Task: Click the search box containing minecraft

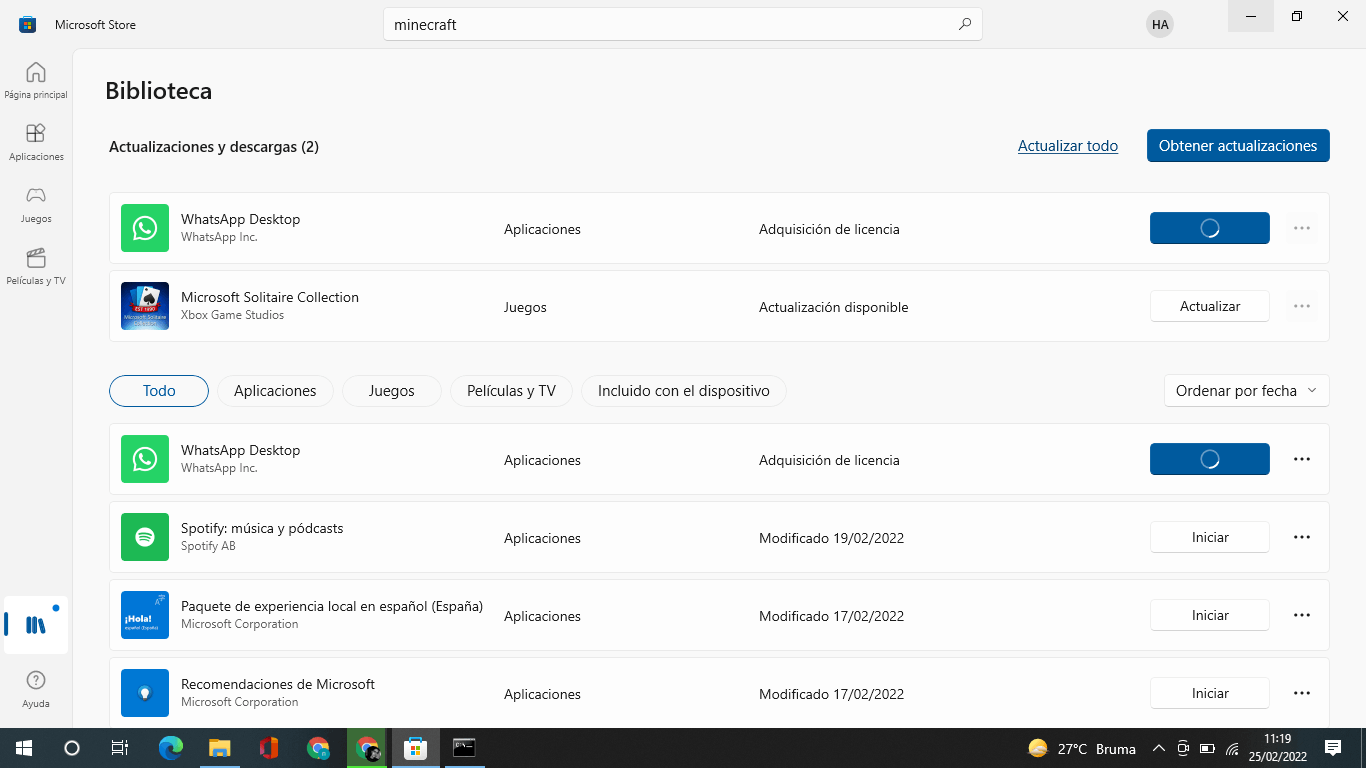Action: (683, 25)
